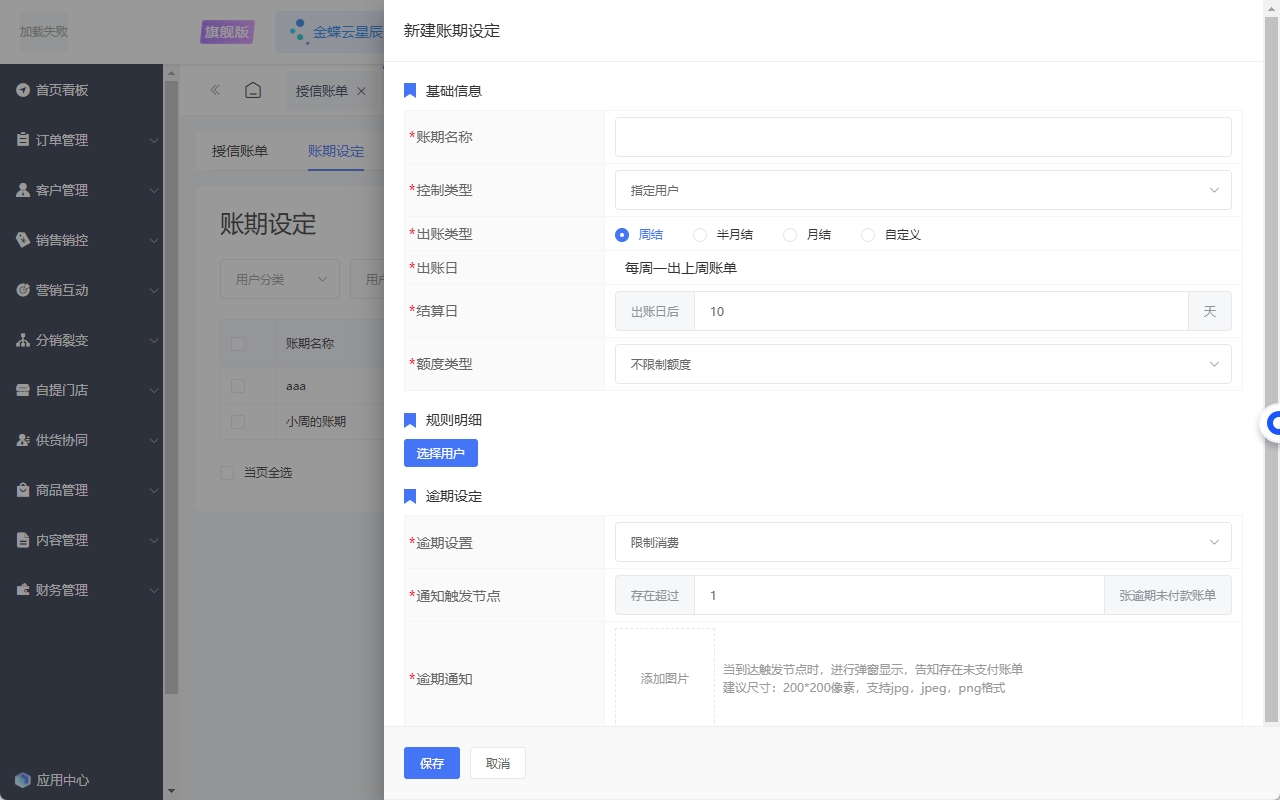Image resolution: width=1280 pixels, height=800 pixels.
Task: Click the 内容管理 document icon
Action: click(x=23, y=540)
